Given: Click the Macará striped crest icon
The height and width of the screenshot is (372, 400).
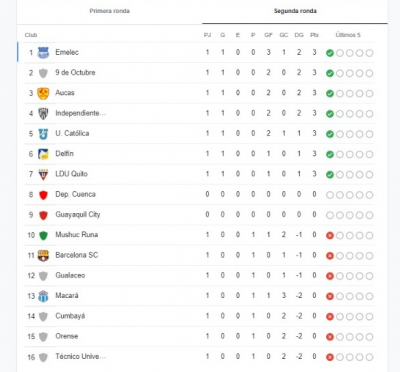Looking at the screenshot, I should (43, 296).
